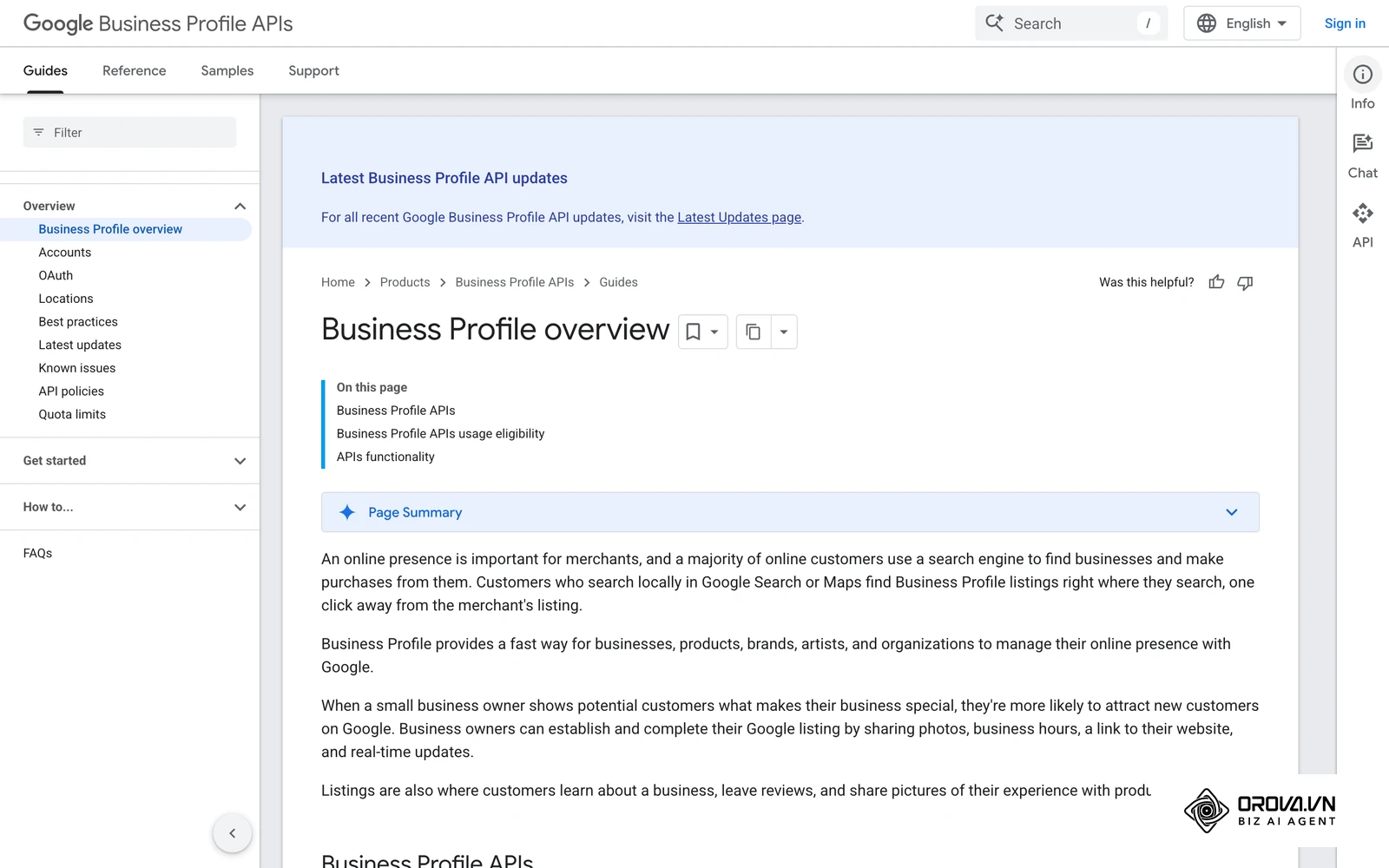Open the Latest Updates page link
1389x868 pixels.
point(739,217)
